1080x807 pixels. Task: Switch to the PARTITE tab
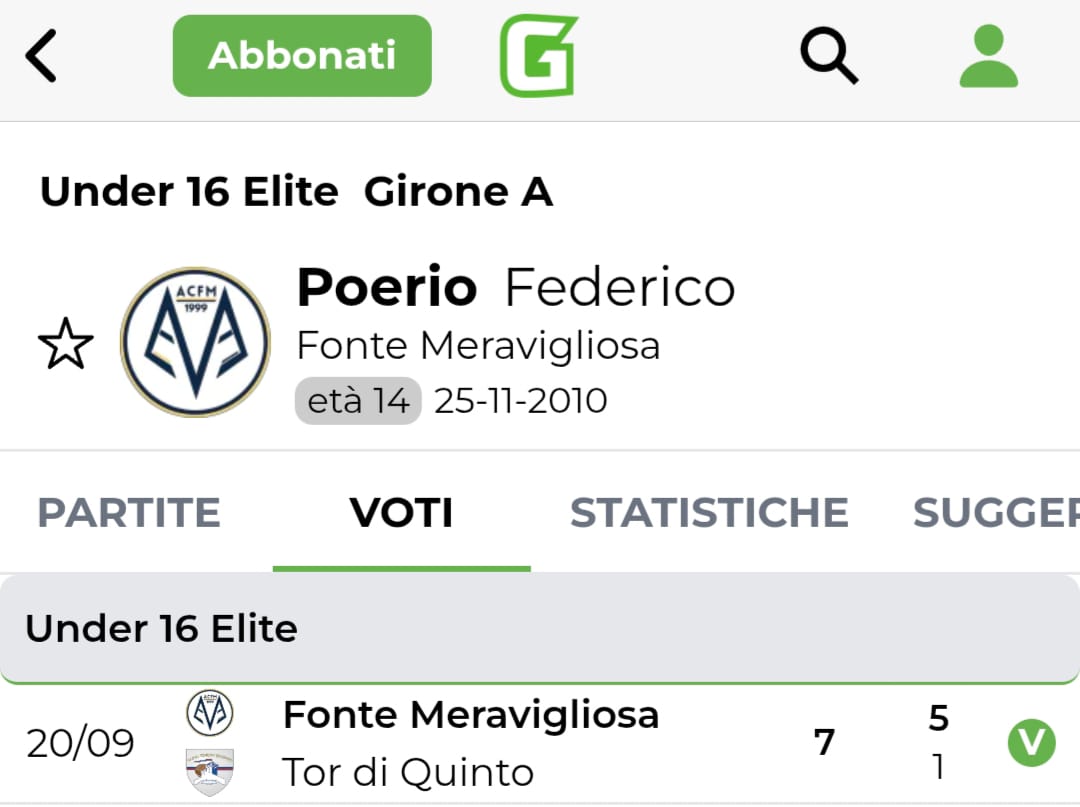pos(129,513)
